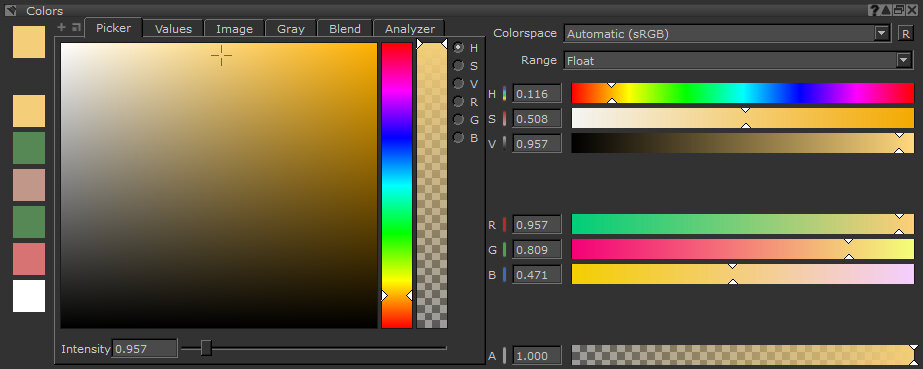
Task: Click the Colors panel title icon
Action: 11,11
